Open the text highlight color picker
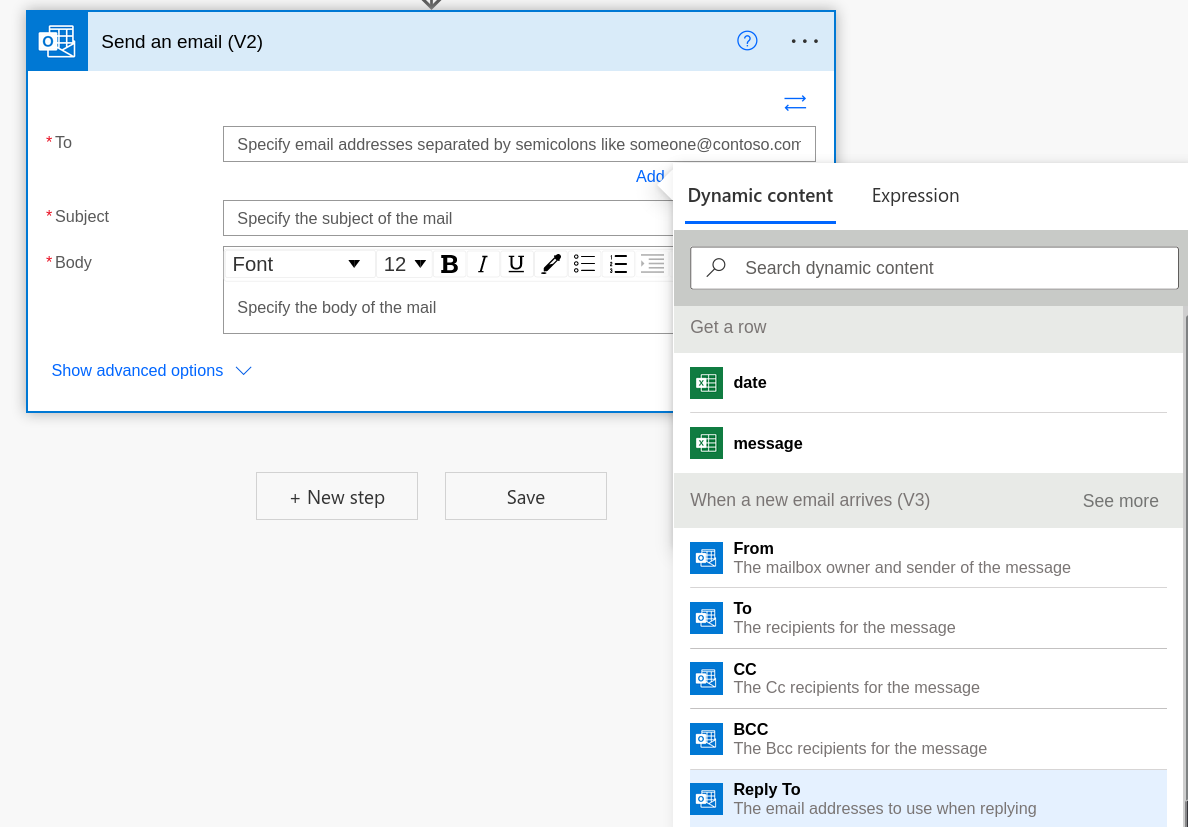 [x=550, y=264]
